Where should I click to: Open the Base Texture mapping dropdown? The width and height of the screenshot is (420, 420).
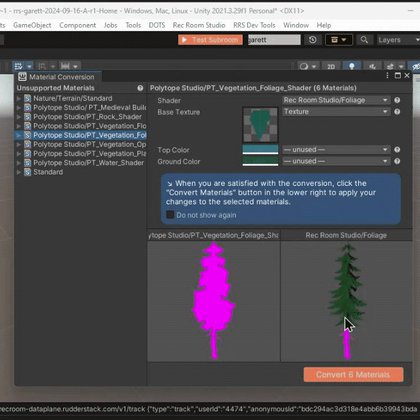point(336,112)
